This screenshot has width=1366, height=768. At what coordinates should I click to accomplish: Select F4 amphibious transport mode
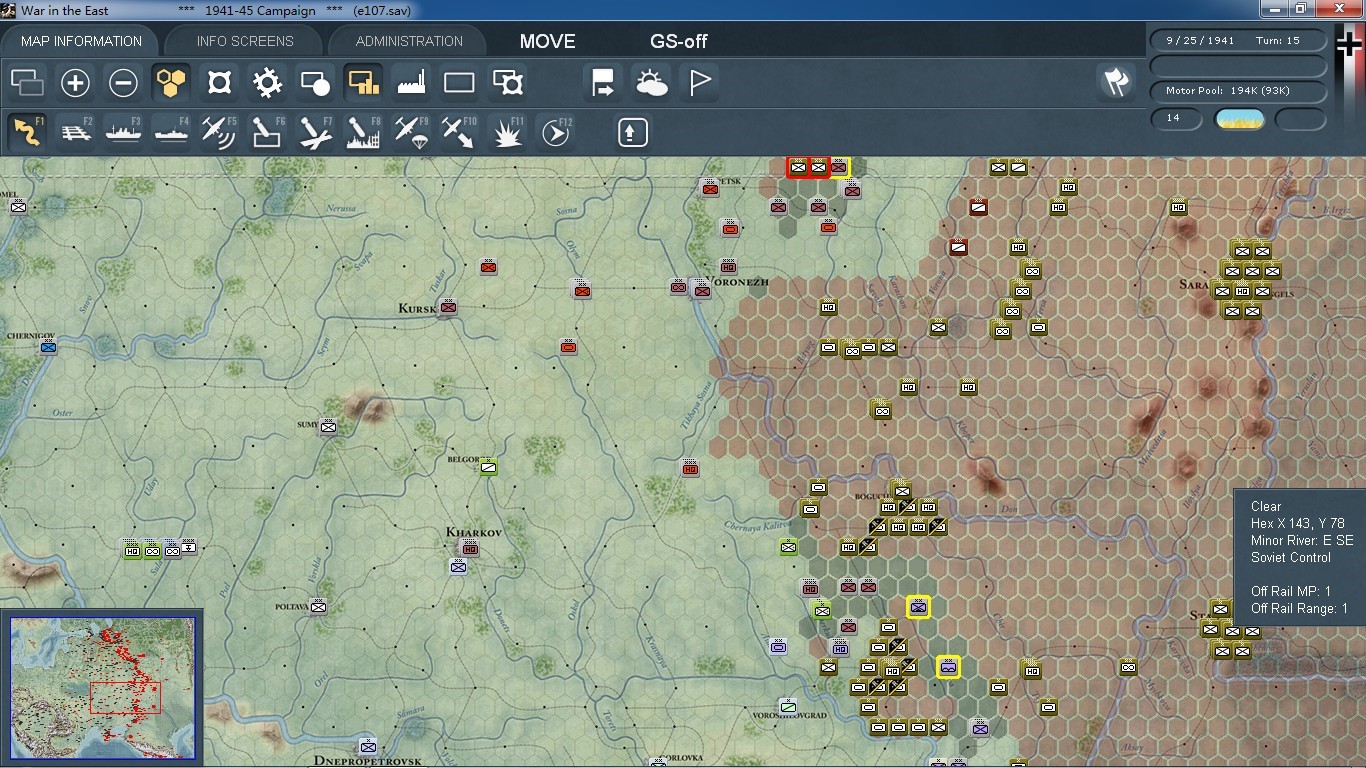pos(171,132)
